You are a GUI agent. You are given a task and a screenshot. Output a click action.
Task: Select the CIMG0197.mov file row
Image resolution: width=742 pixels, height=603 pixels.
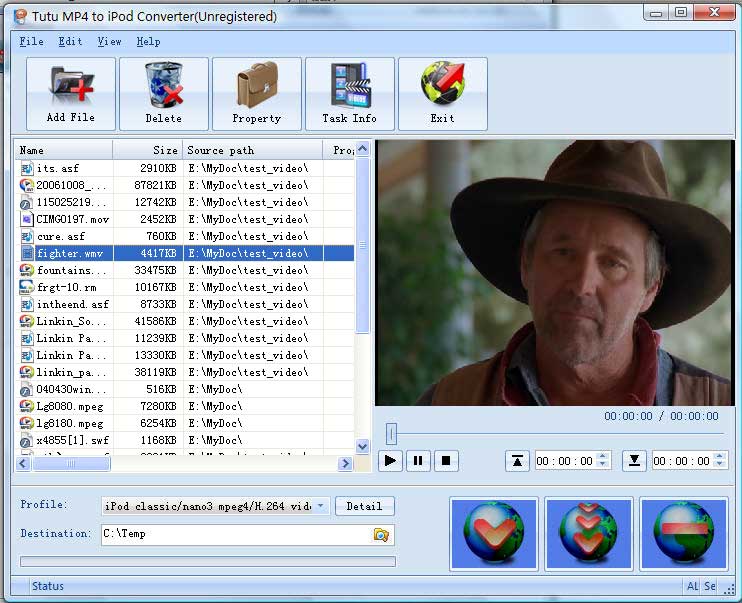click(185, 219)
